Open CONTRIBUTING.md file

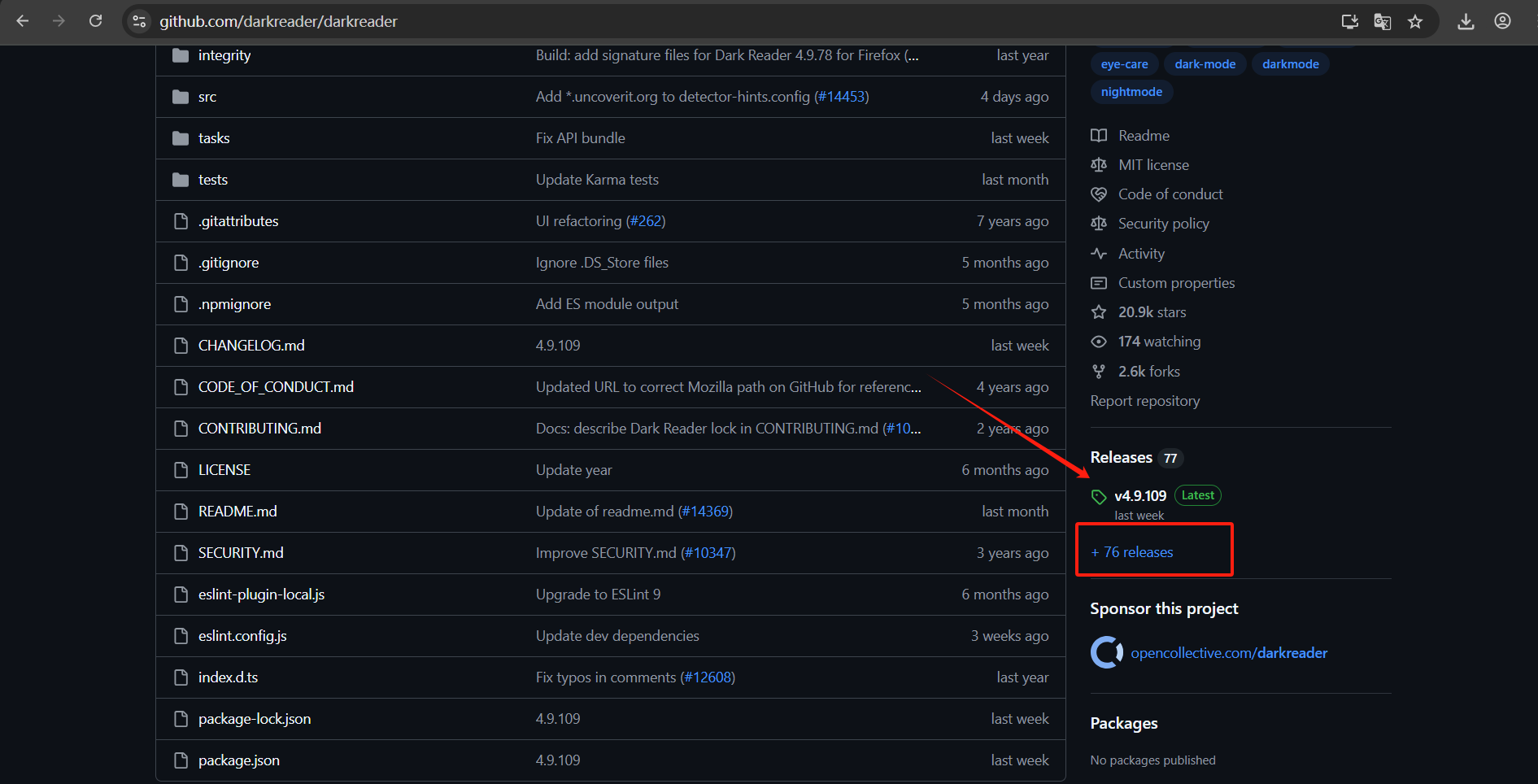click(x=259, y=429)
